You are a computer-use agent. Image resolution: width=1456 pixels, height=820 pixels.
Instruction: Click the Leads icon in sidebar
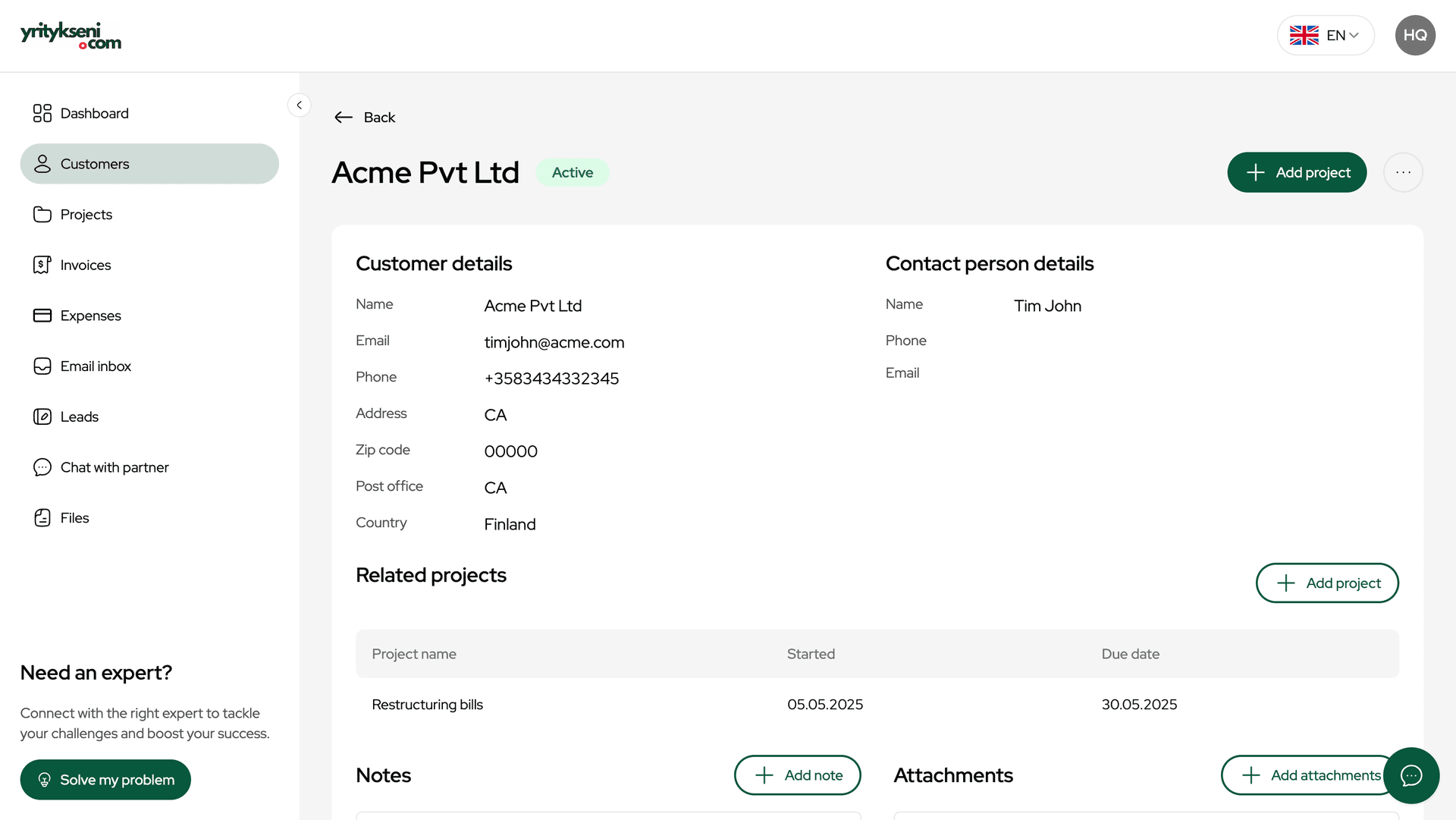[x=42, y=416]
